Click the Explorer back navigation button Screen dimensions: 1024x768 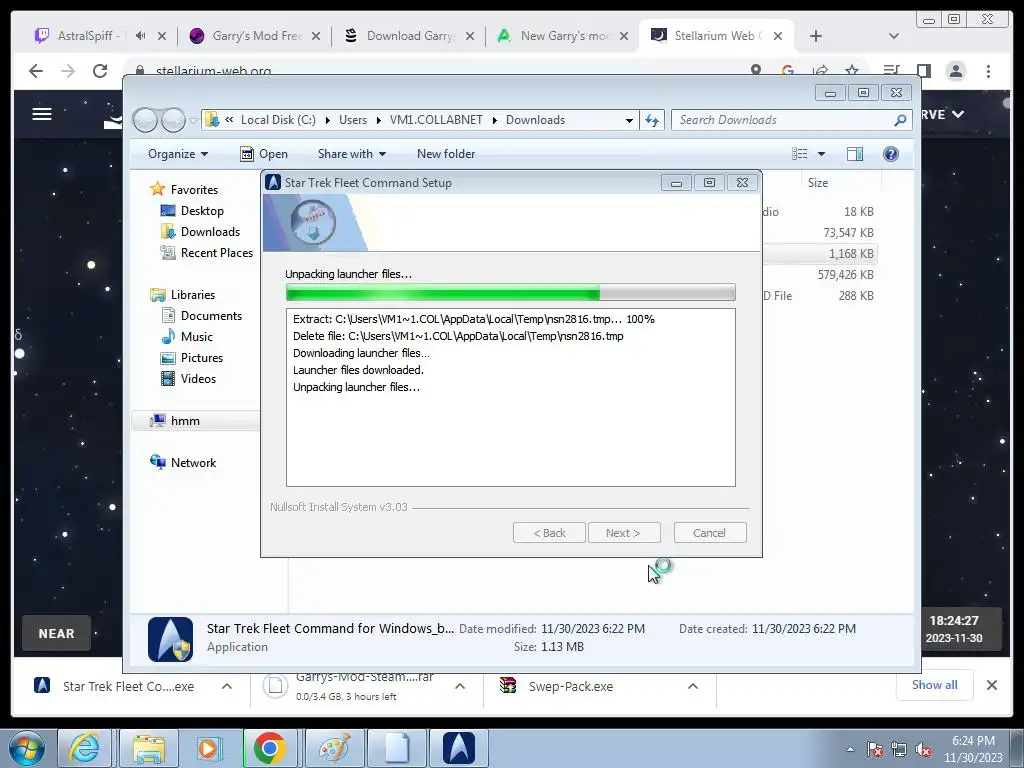coord(145,120)
